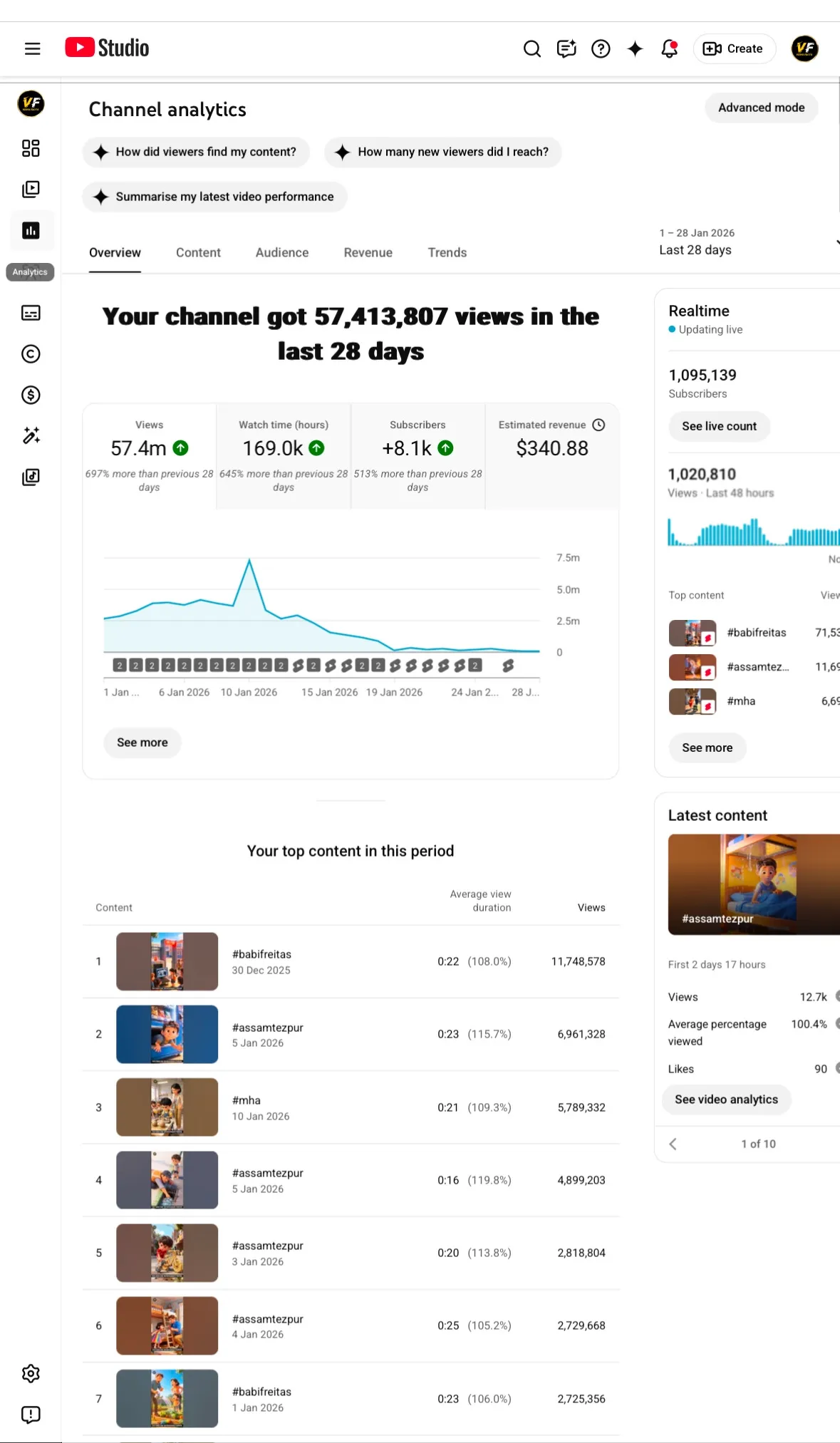Open rank 7 #babifreitas 1 Jan 2026 video

point(351,1399)
